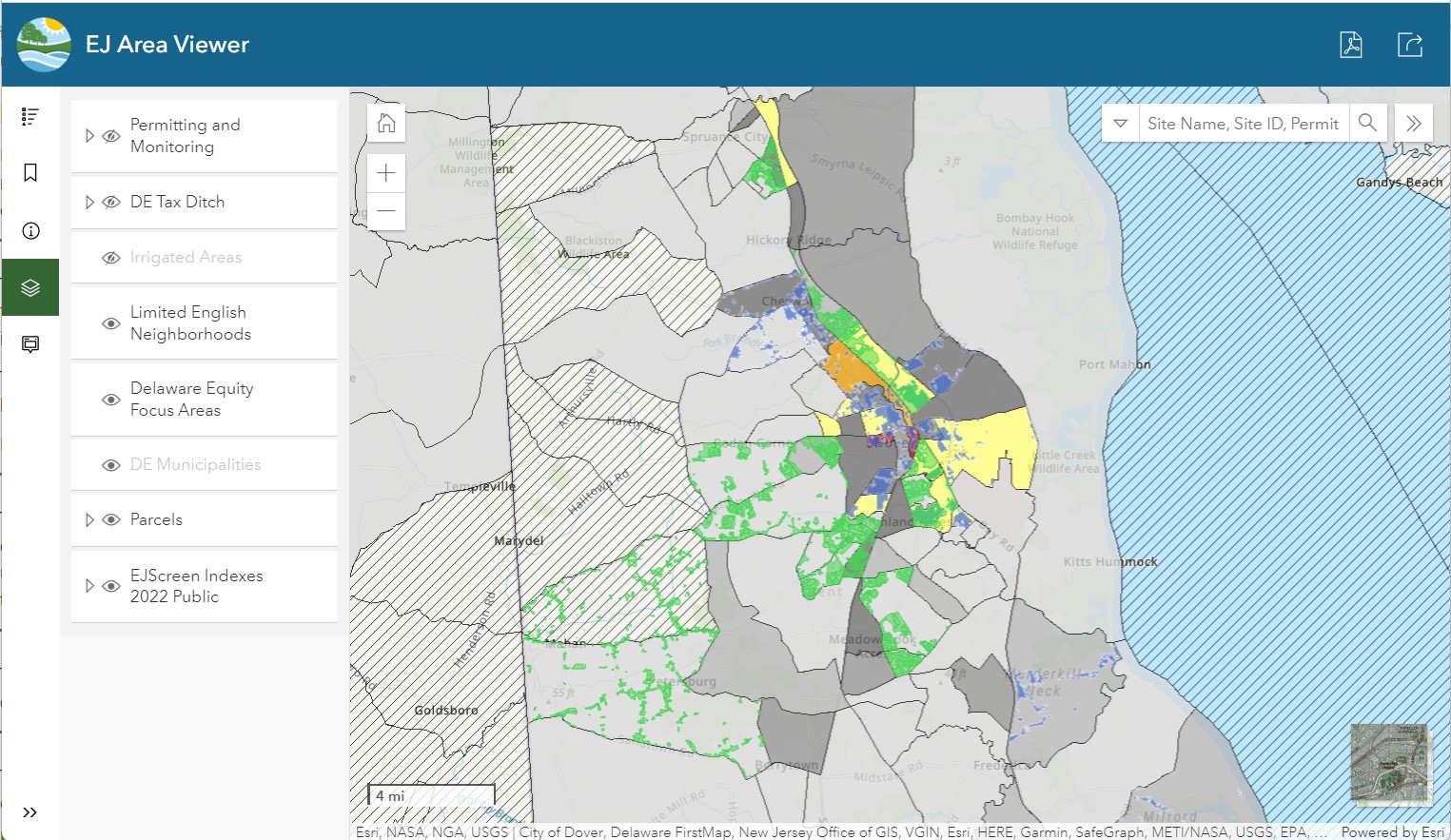Select the Layers panel icon
This screenshot has height=840, width=1451.
[29, 286]
